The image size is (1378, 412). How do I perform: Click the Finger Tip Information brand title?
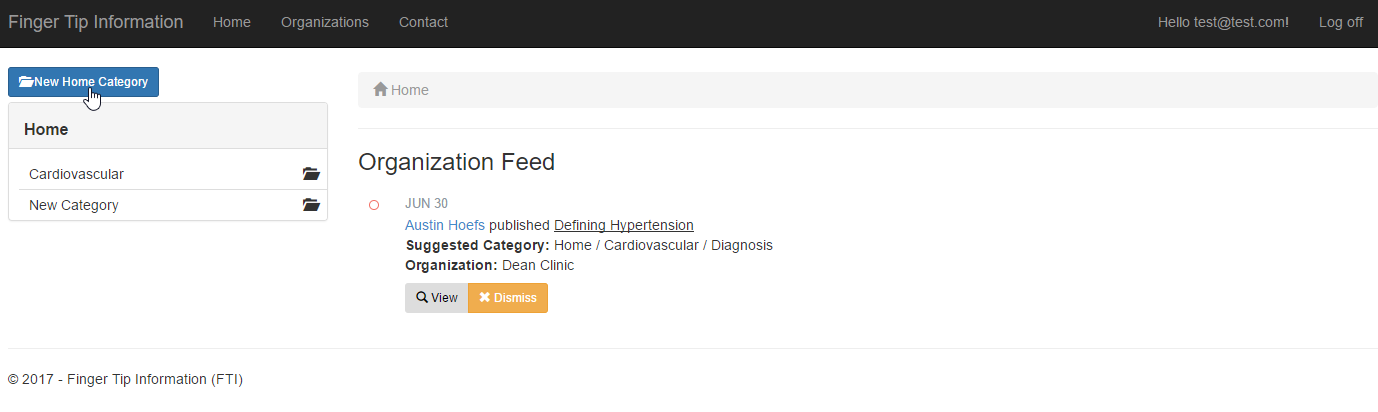pyautogui.click(x=96, y=22)
